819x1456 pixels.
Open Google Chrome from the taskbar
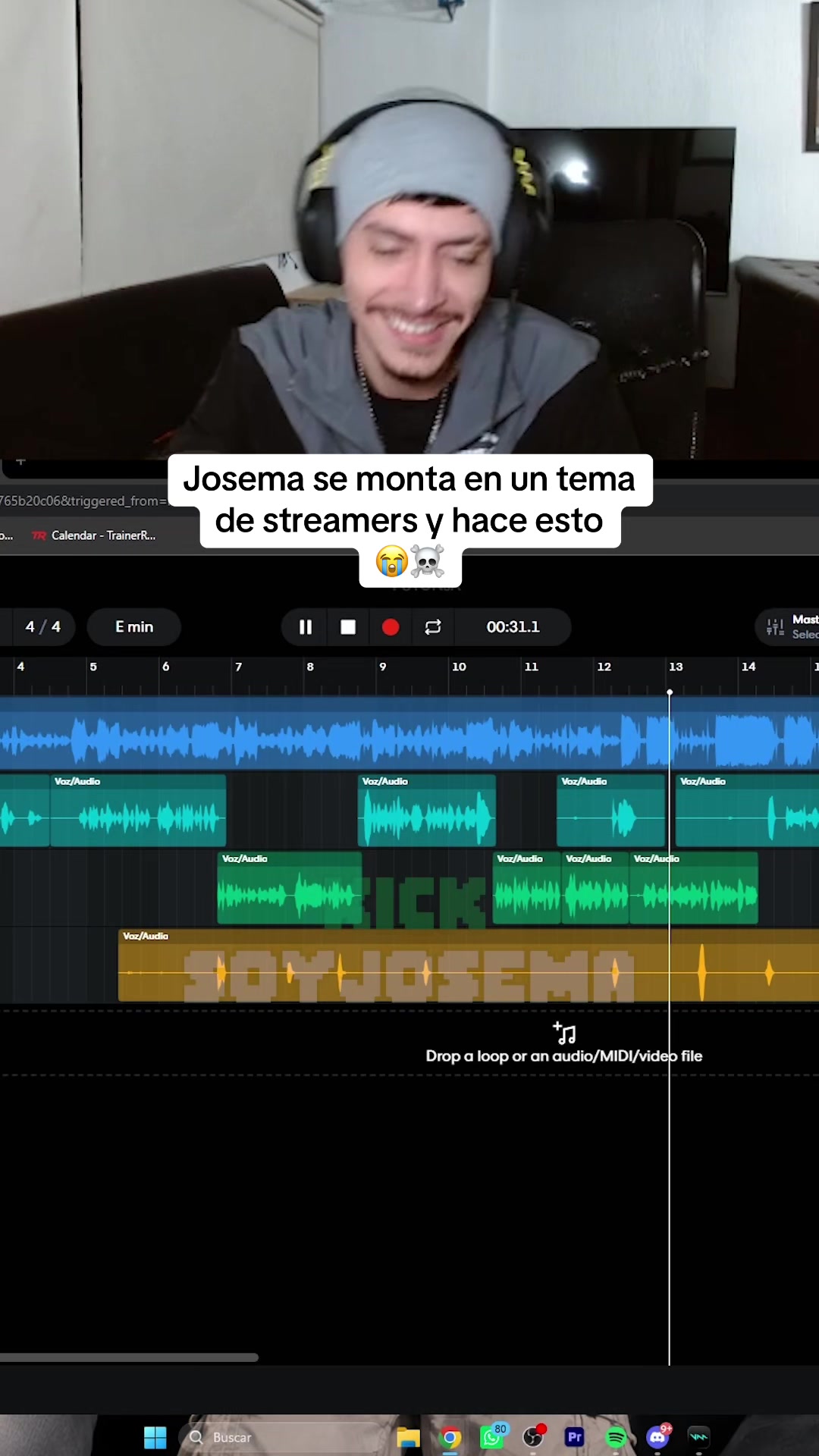[x=450, y=1437]
